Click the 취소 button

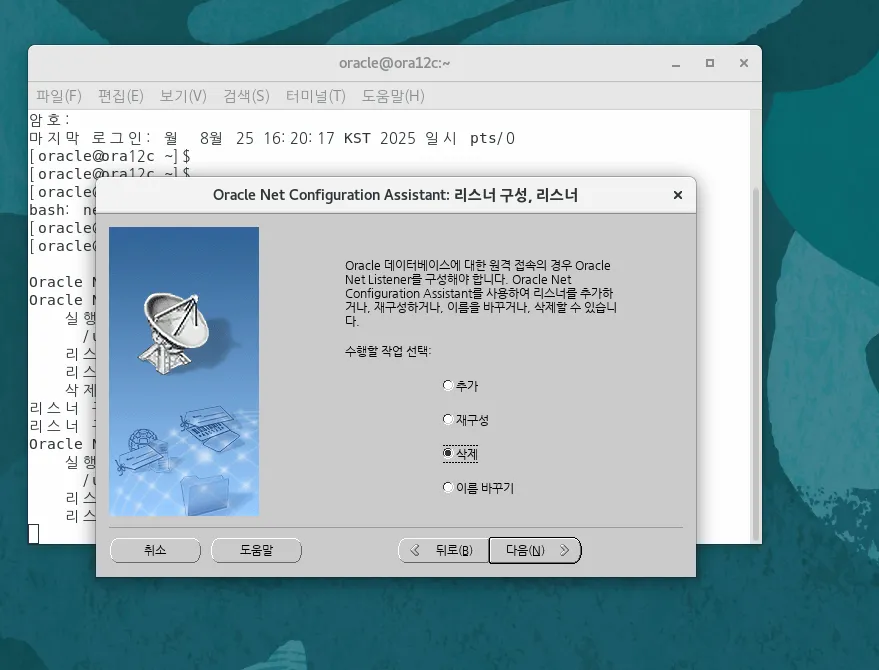155,550
